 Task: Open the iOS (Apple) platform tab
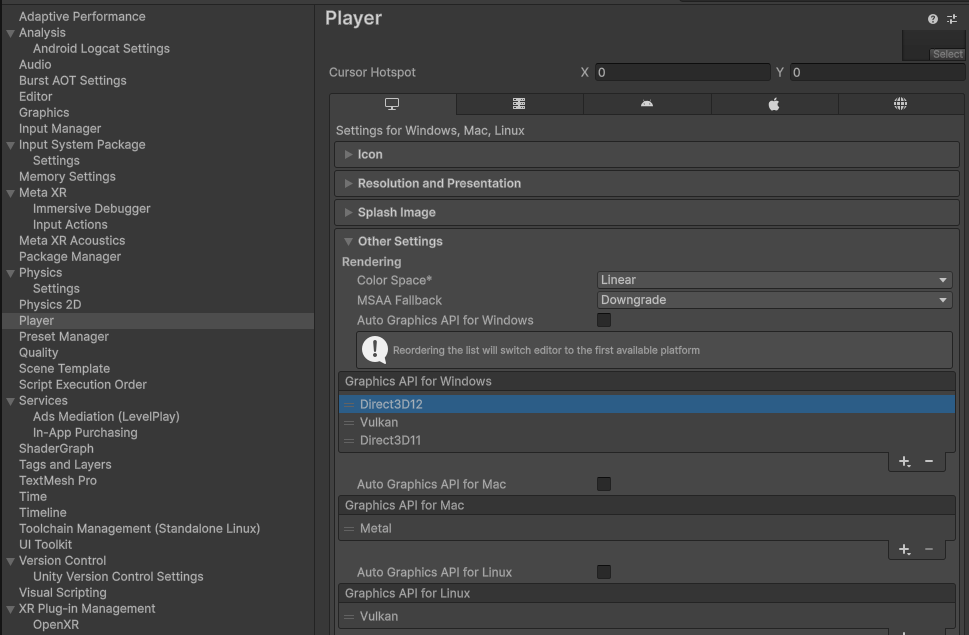pyautogui.click(x=774, y=104)
